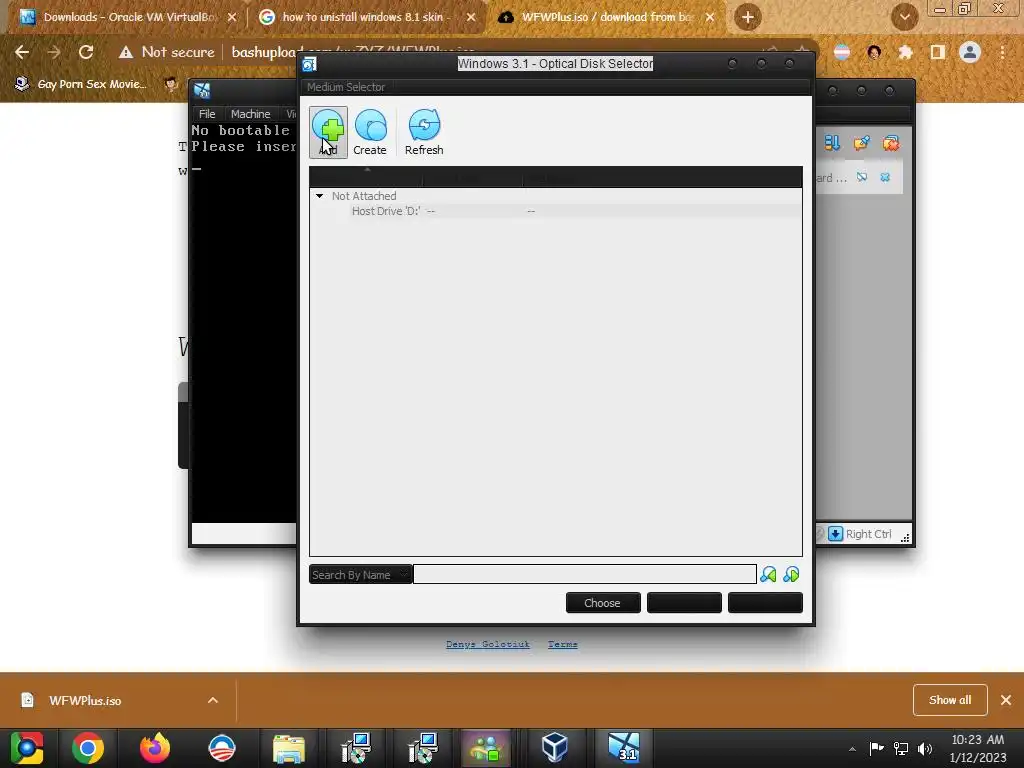Reload the current page
1024x768 pixels.
click(x=86, y=52)
